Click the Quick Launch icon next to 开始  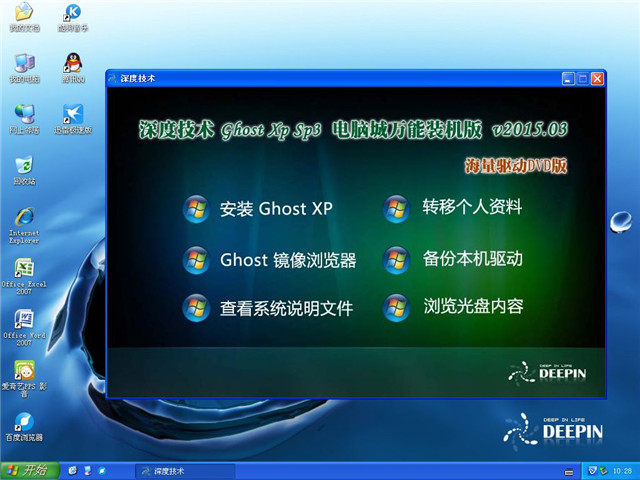coord(73,471)
